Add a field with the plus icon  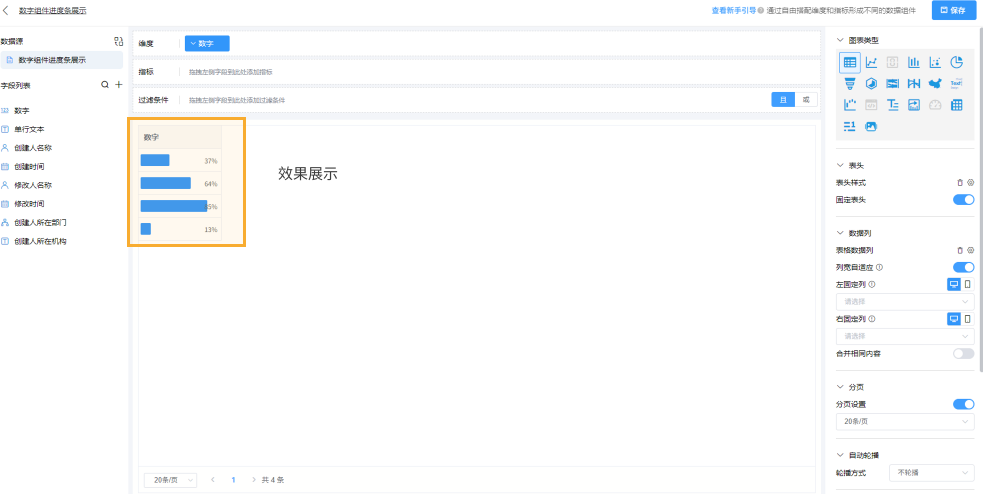pos(118,85)
